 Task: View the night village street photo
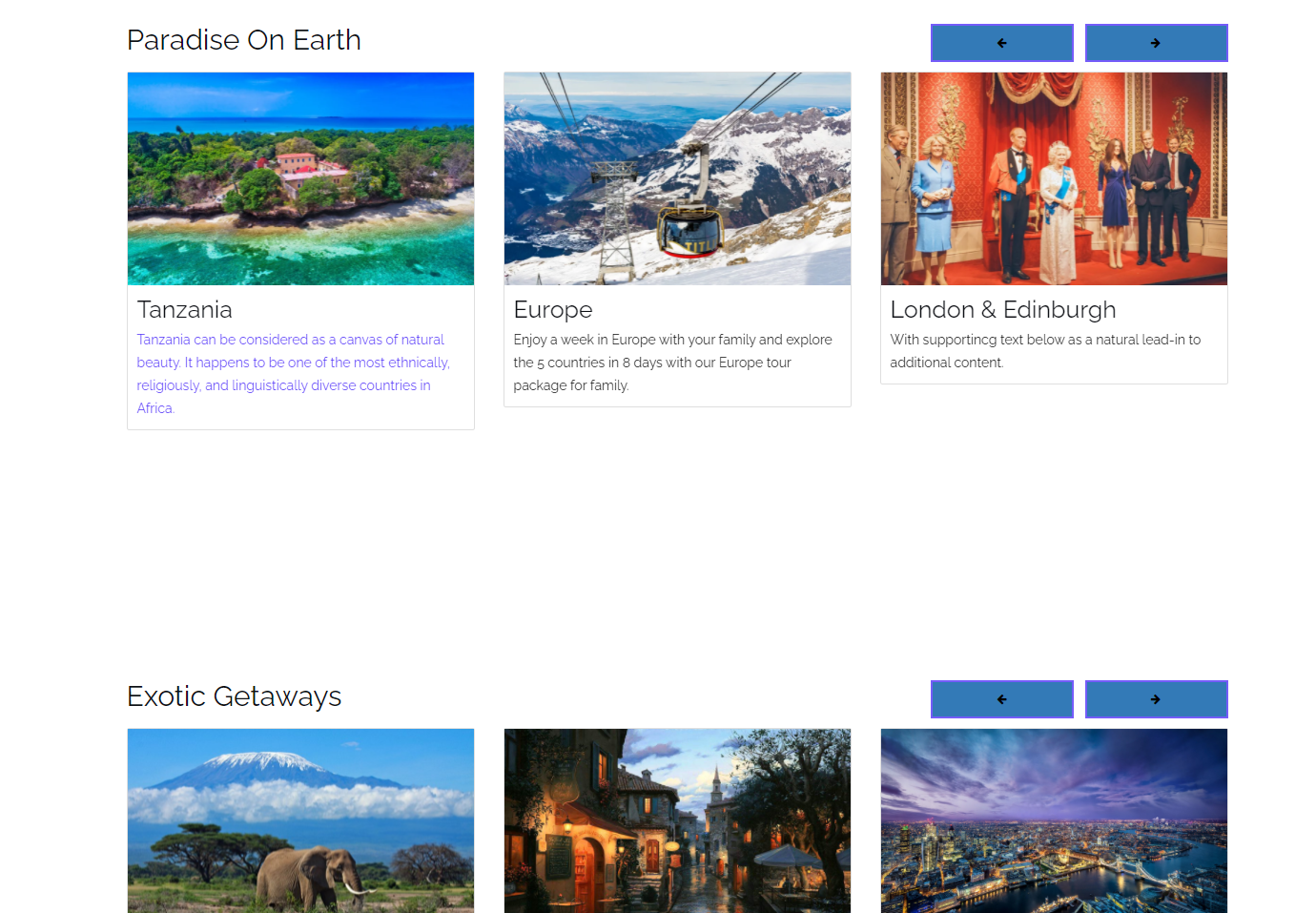[677, 820]
